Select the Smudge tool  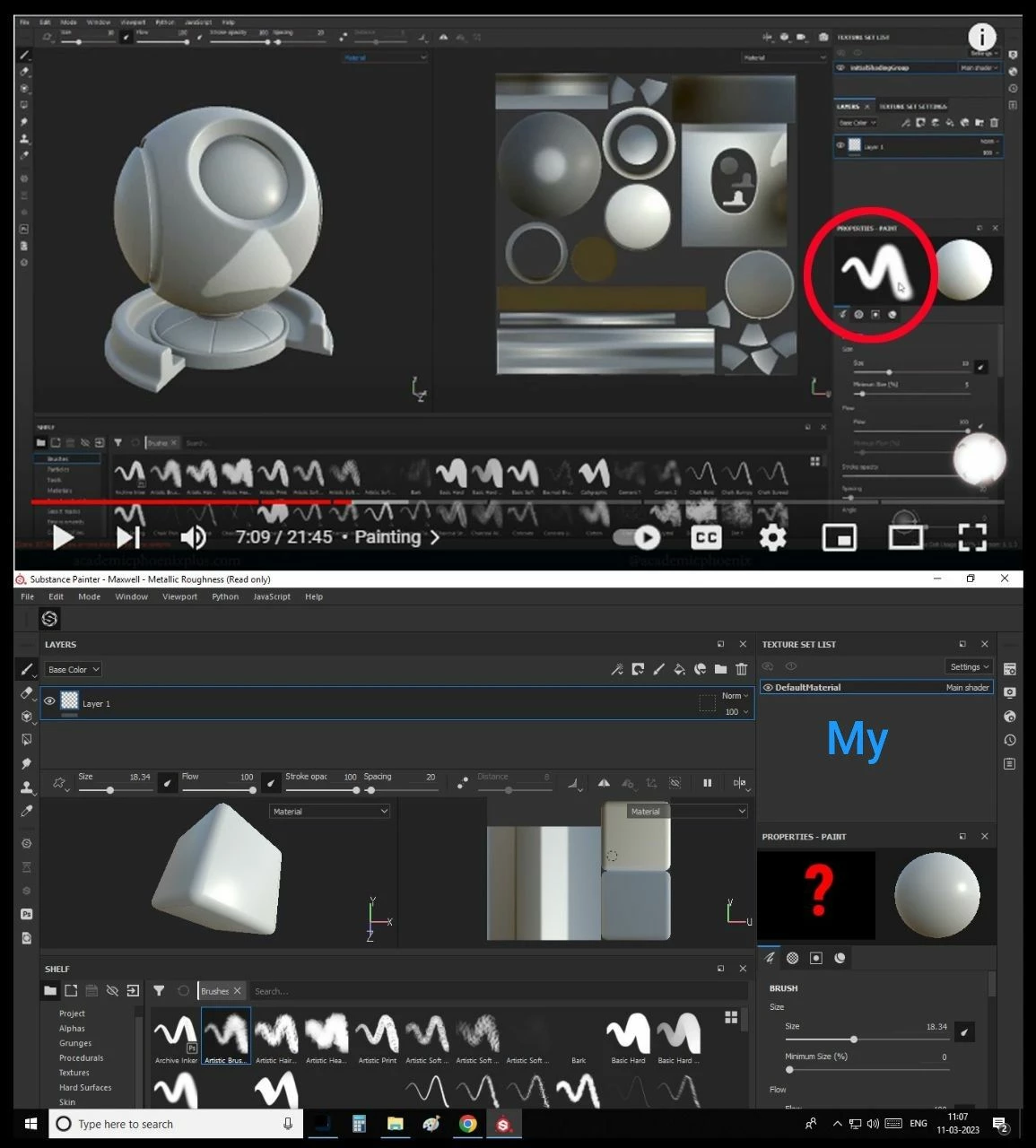pos(26,763)
